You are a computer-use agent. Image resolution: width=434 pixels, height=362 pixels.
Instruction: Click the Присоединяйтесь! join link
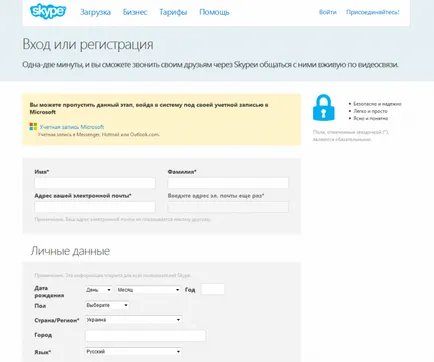[x=373, y=12]
